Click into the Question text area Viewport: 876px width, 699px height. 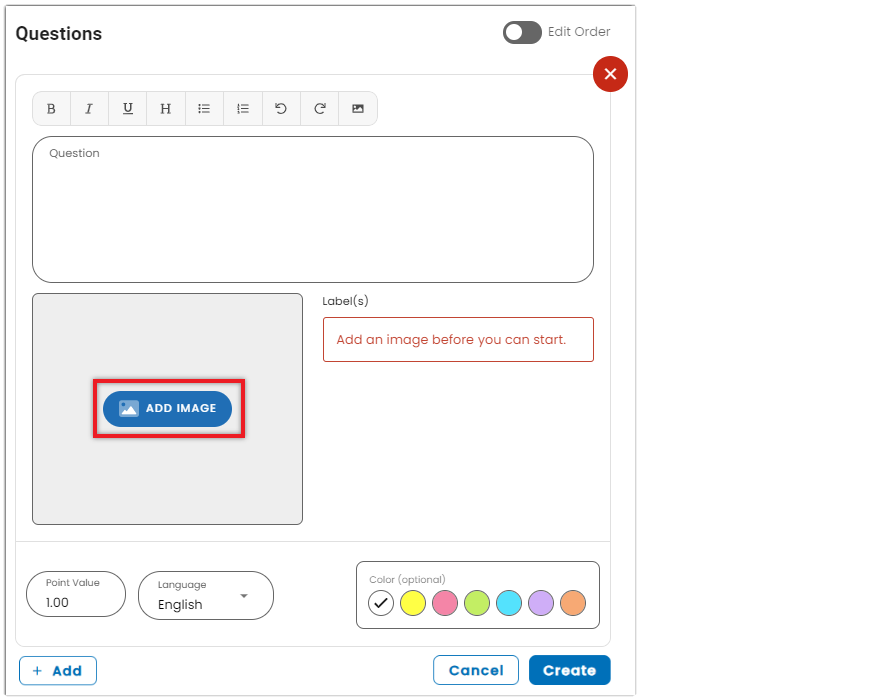pyautogui.click(x=313, y=210)
